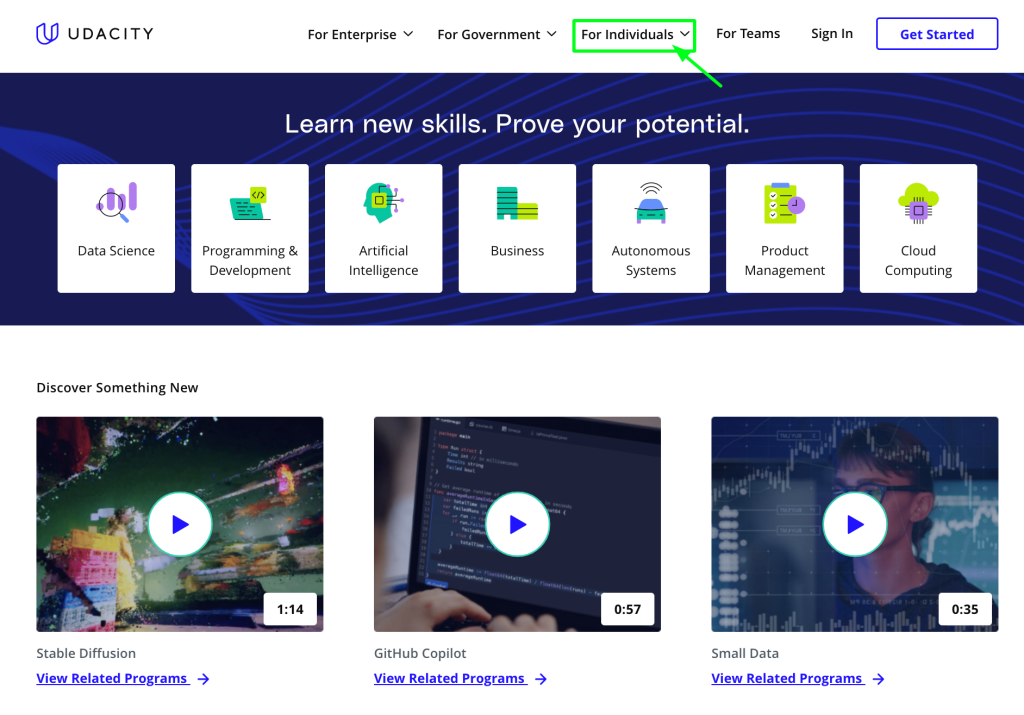Click the Artificial Intelligence label
Viewport: 1024px width, 715px height.
pos(383,261)
